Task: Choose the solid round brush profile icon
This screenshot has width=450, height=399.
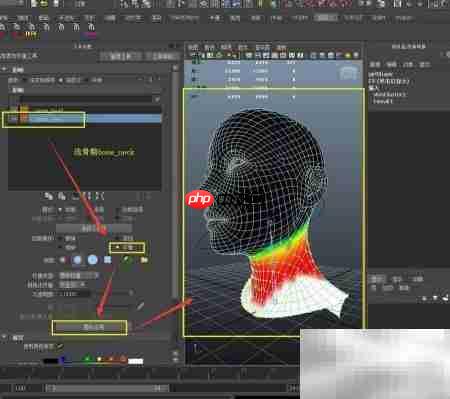Action: [92, 260]
